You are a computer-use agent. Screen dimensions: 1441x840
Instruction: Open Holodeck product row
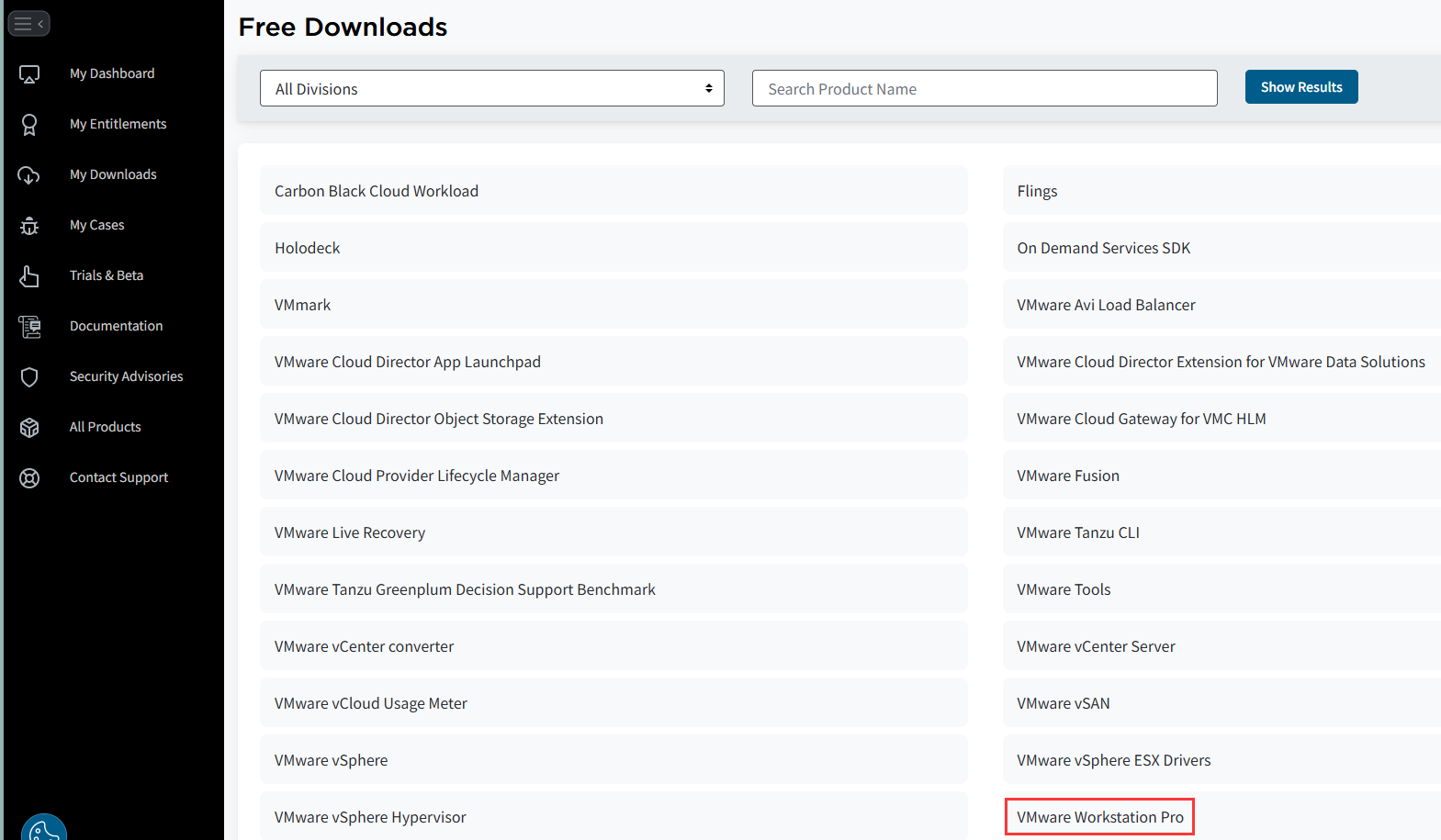[x=614, y=247]
